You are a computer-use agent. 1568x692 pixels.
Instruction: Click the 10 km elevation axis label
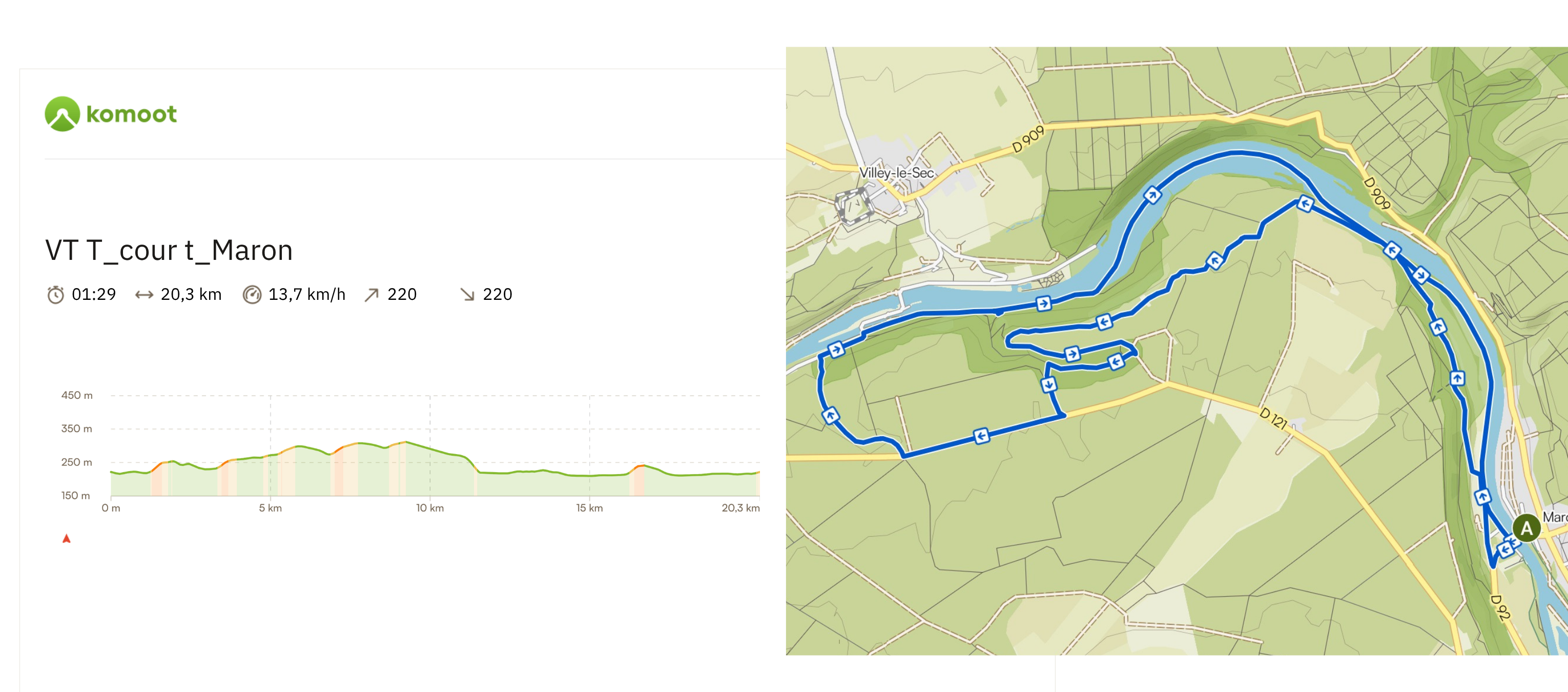pos(430,508)
